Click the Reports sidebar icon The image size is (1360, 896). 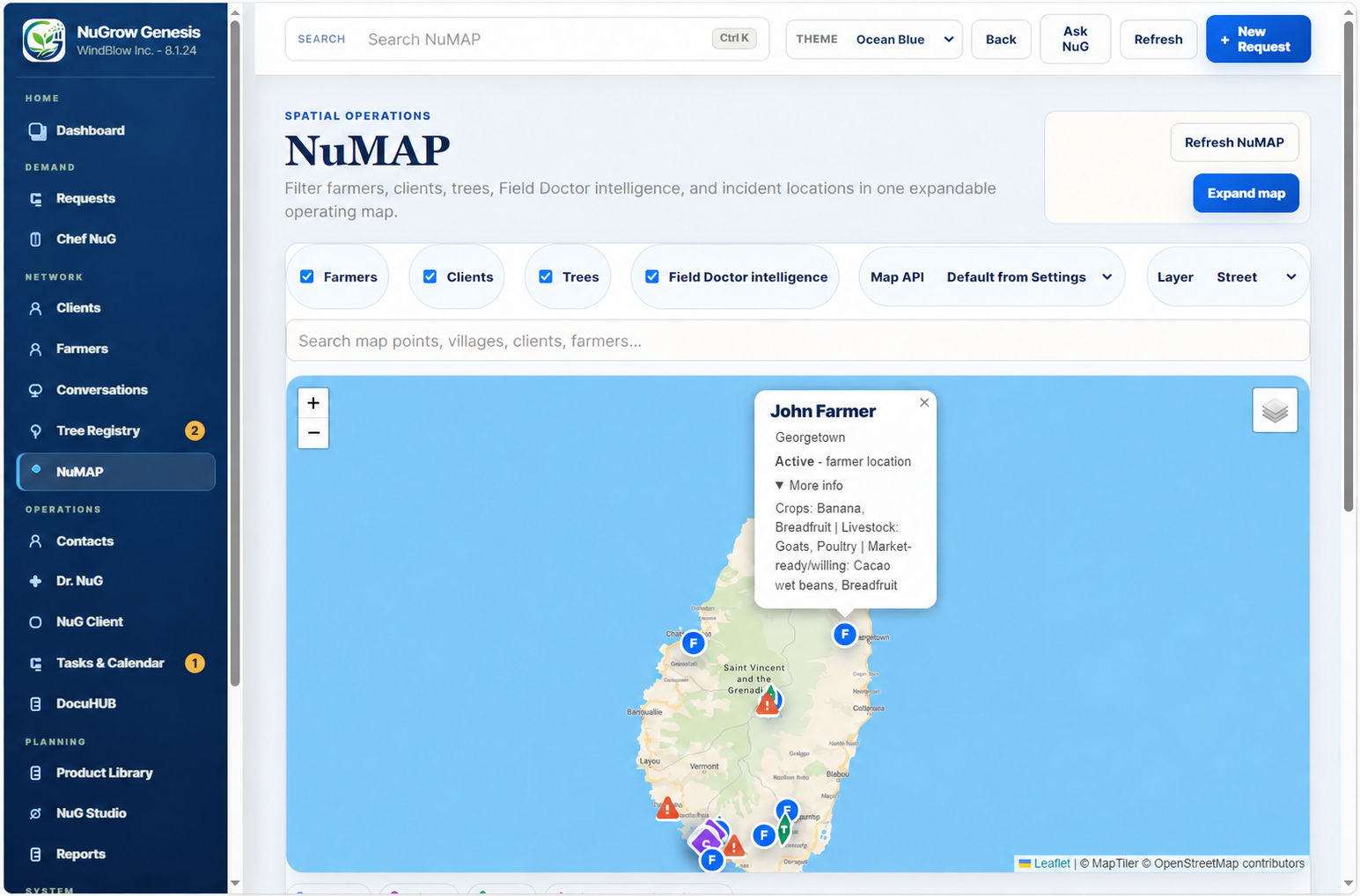coord(35,855)
